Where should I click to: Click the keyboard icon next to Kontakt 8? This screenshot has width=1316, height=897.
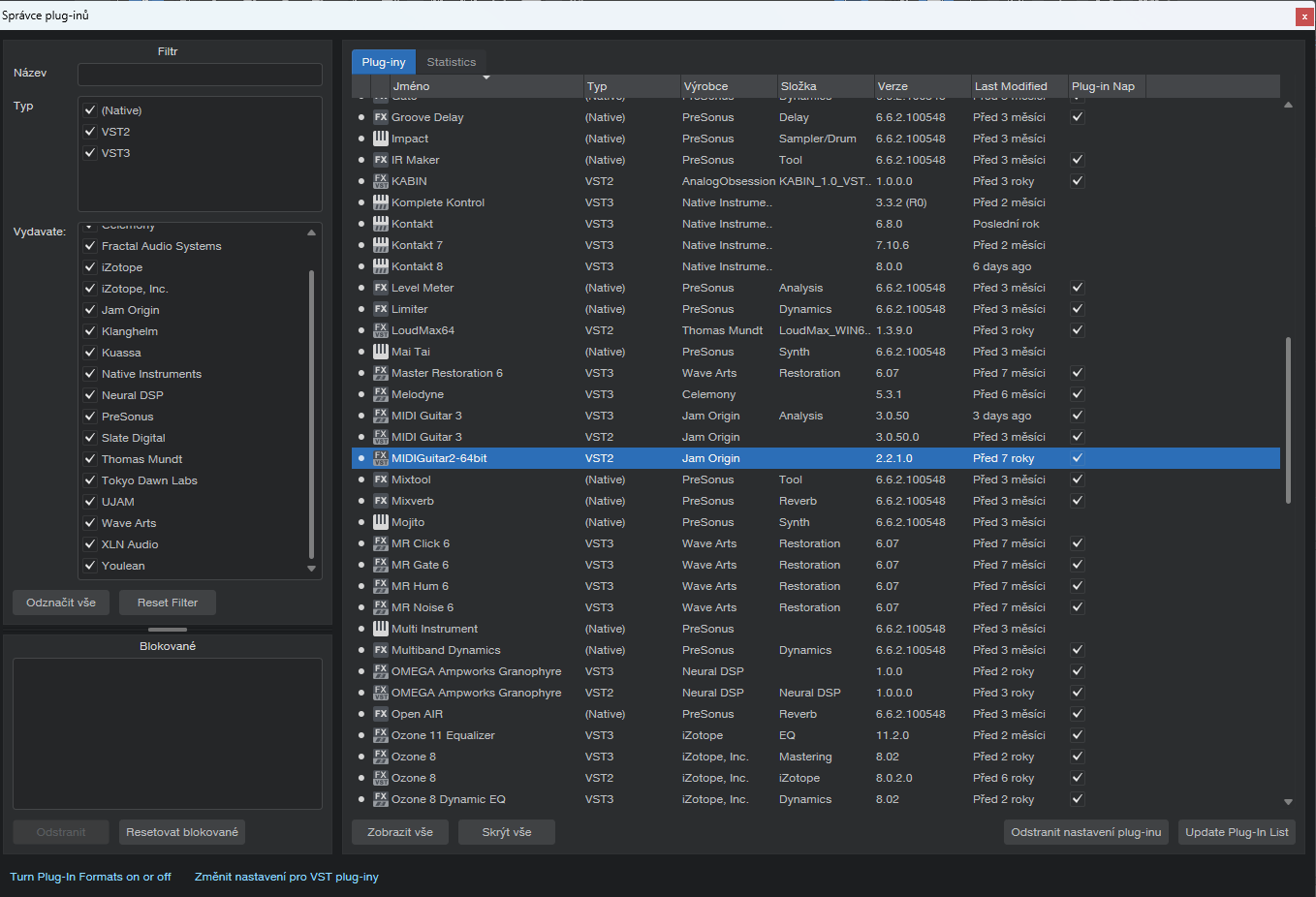point(381,266)
